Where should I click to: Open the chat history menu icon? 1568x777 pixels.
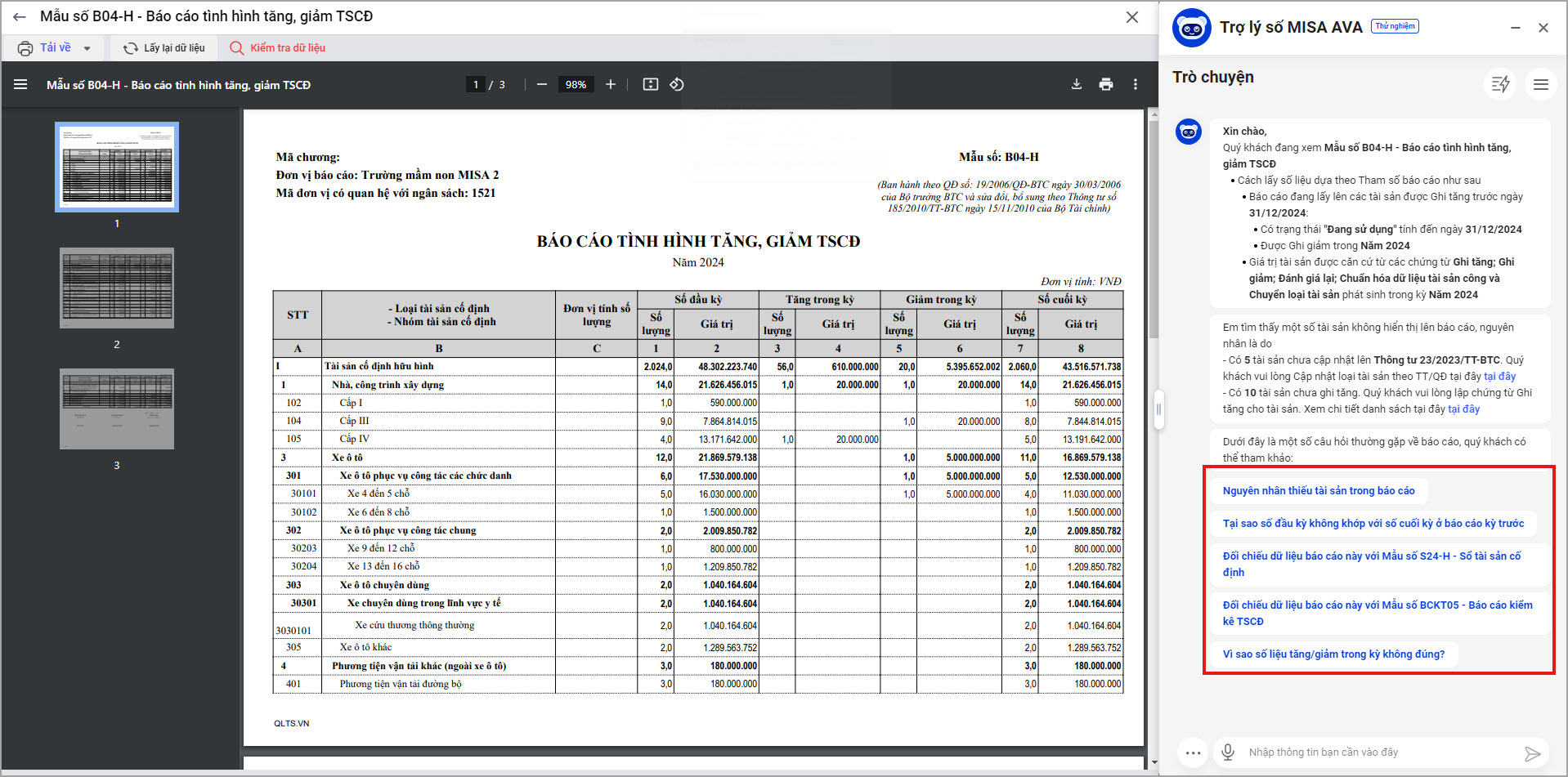[x=1541, y=83]
